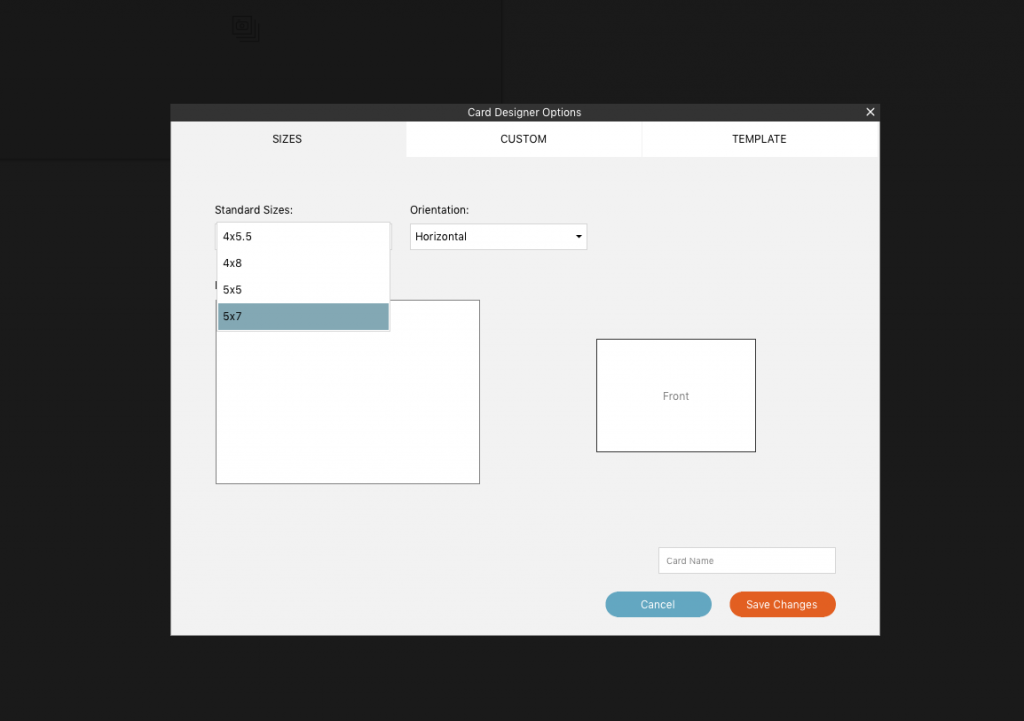Click the Save Changes button

tap(782, 604)
